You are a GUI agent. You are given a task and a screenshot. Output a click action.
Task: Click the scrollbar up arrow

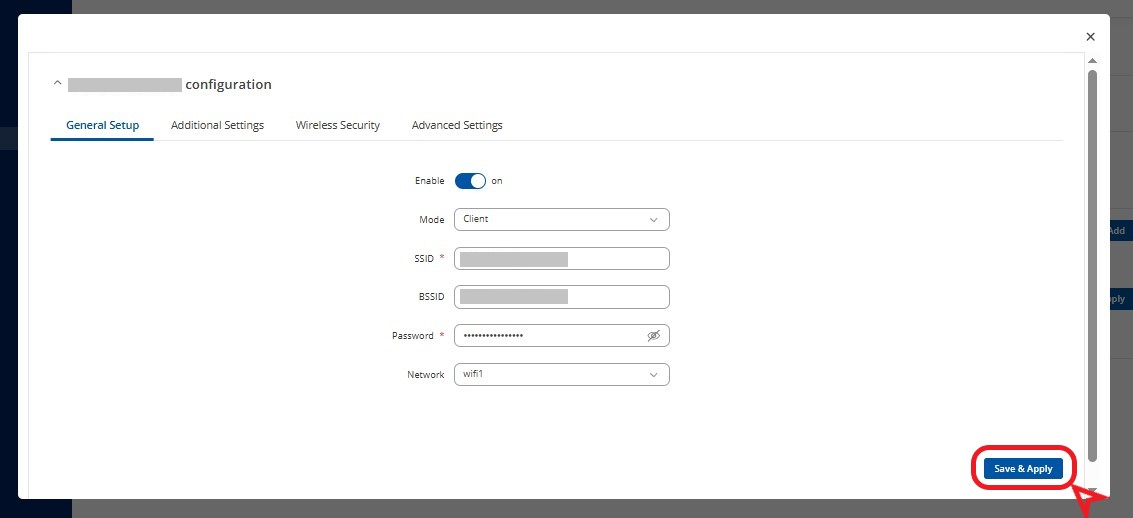[x=1093, y=62]
